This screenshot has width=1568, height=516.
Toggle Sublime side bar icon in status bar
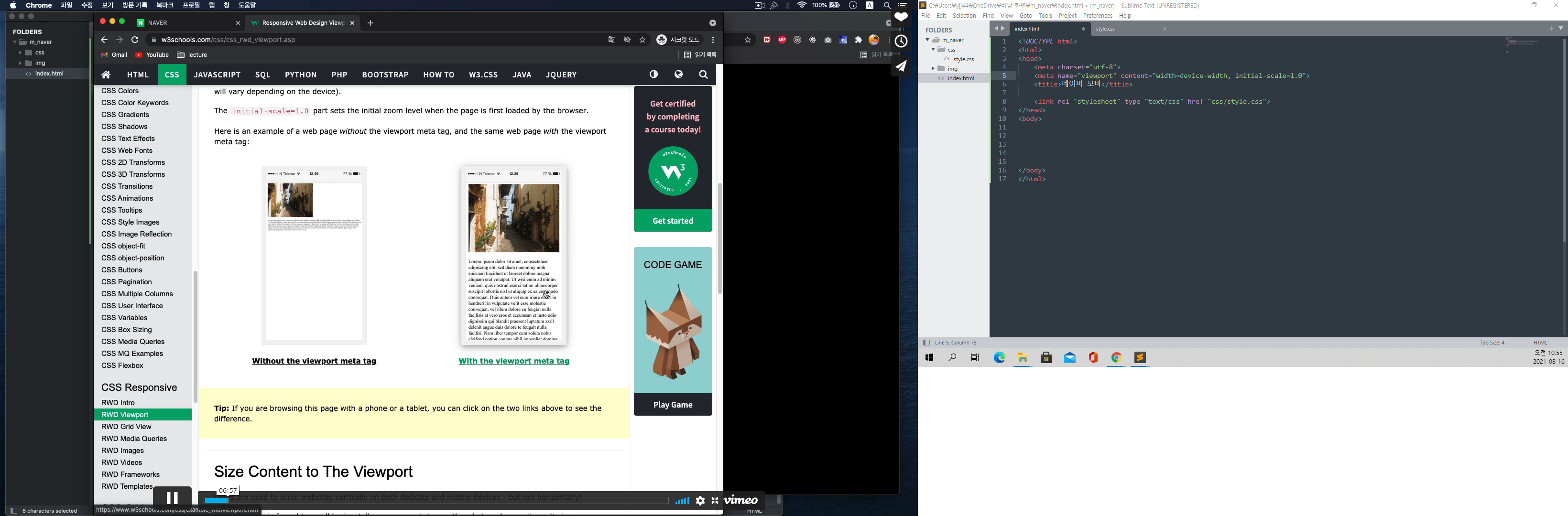click(x=926, y=343)
